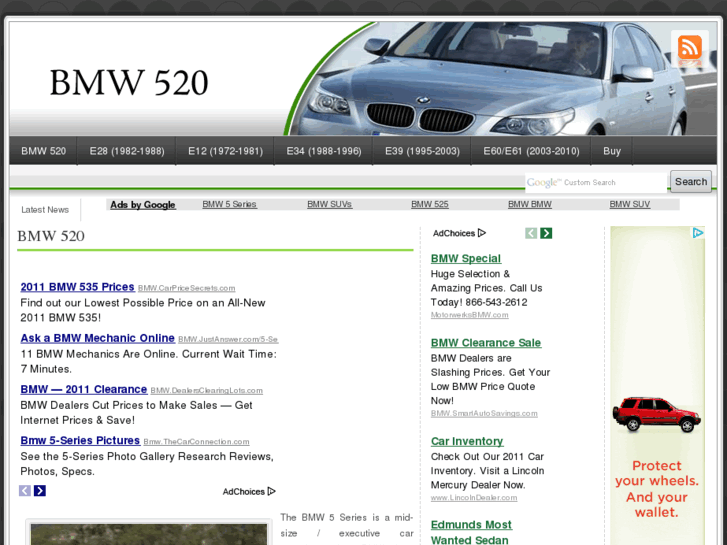Click the right-sidebar AdChoices triangle icon
The height and width of the screenshot is (545, 727).
[x=482, y=233]
